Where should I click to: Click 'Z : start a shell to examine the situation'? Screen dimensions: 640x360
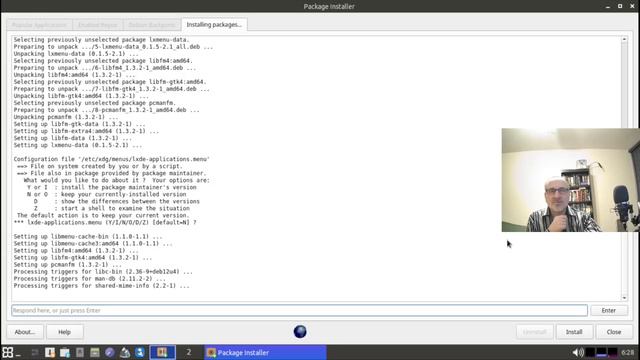pyautogui.click(x=111, y=208)
